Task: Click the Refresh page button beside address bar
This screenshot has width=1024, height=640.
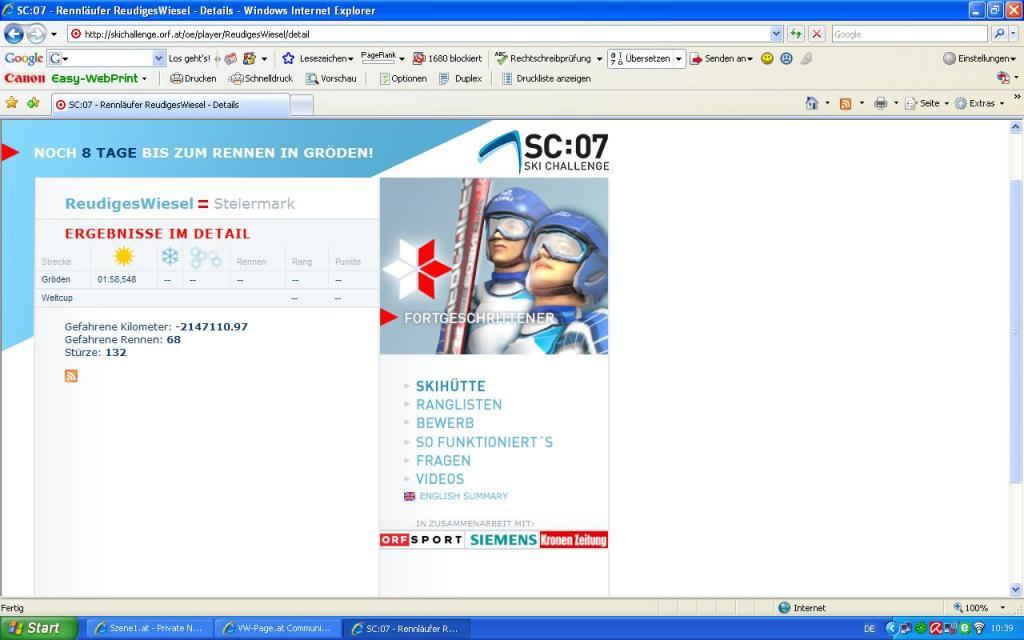Action: coord(796,33)
